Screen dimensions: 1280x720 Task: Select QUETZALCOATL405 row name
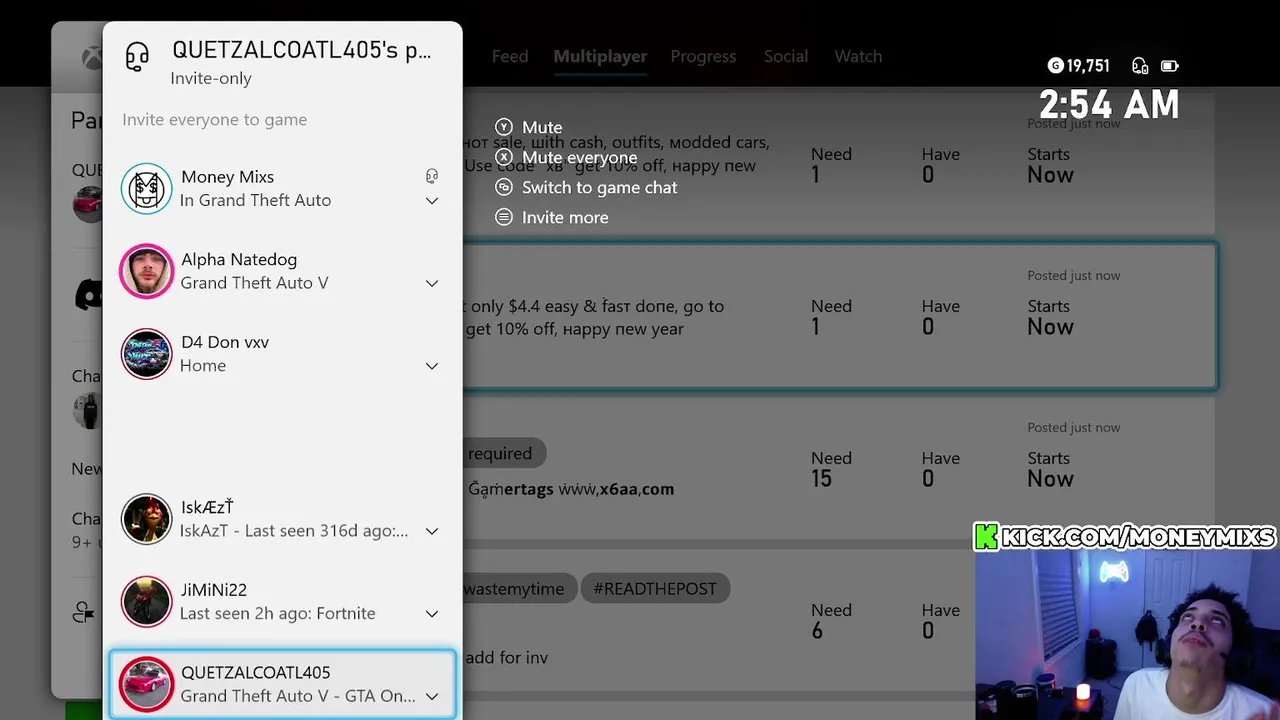255,672
